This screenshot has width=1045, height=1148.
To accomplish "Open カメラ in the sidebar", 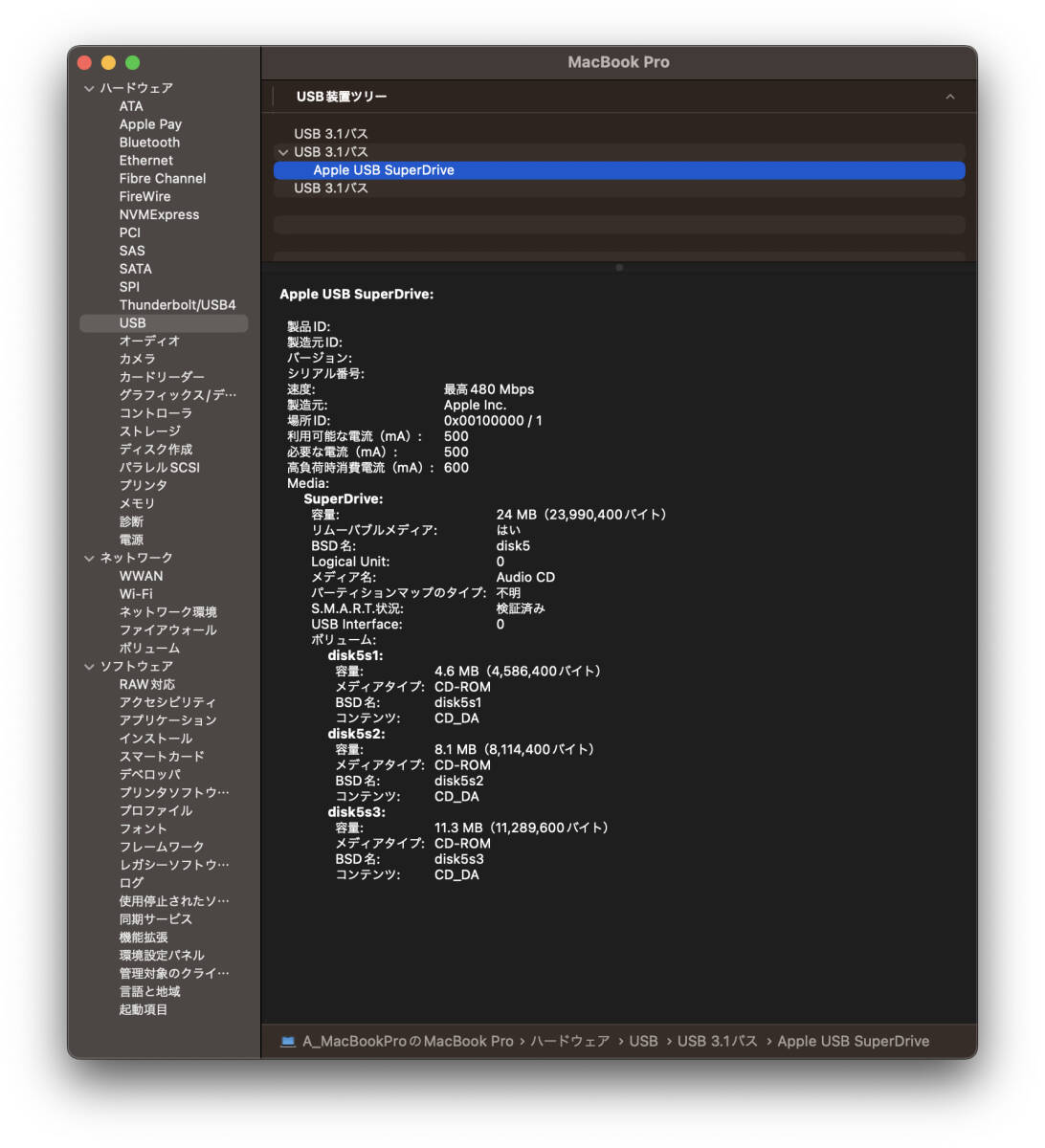I will [x=137, y=360].
